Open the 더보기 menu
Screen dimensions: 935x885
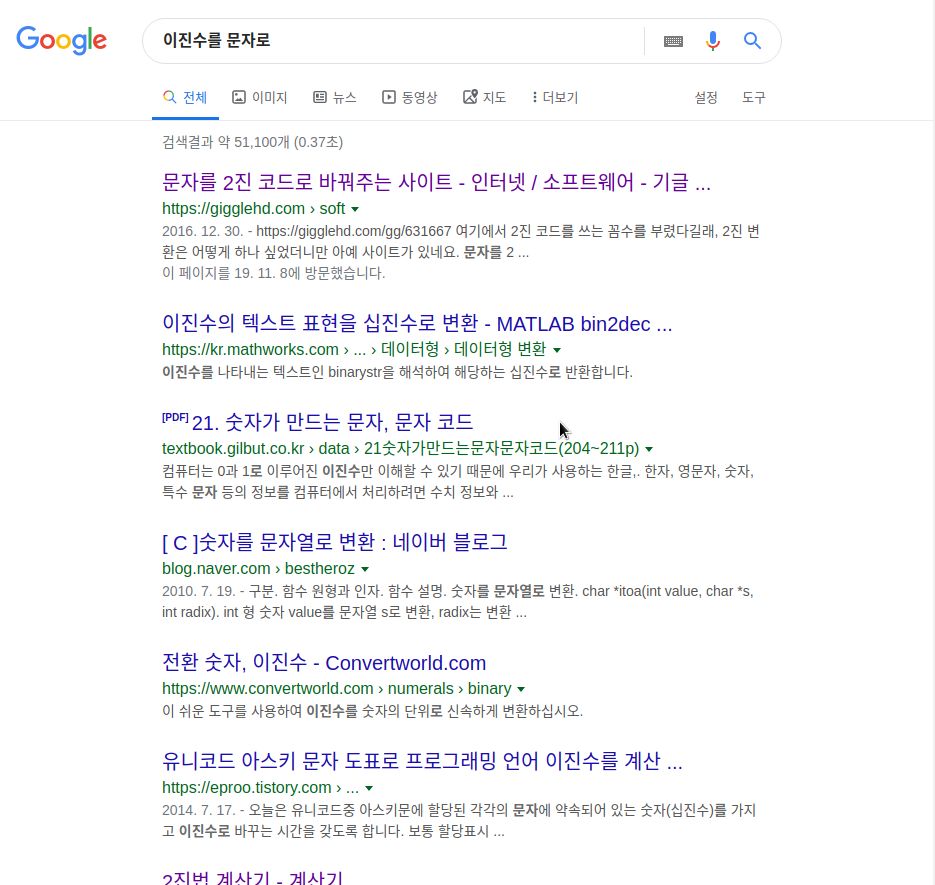[555, 97]
